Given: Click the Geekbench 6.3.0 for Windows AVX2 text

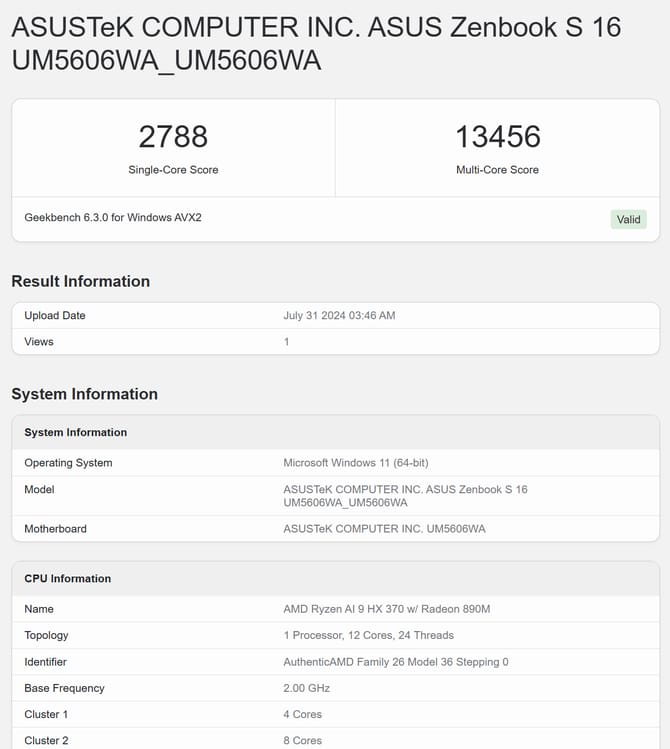Looking at the screenshot, I should point(113,217).
